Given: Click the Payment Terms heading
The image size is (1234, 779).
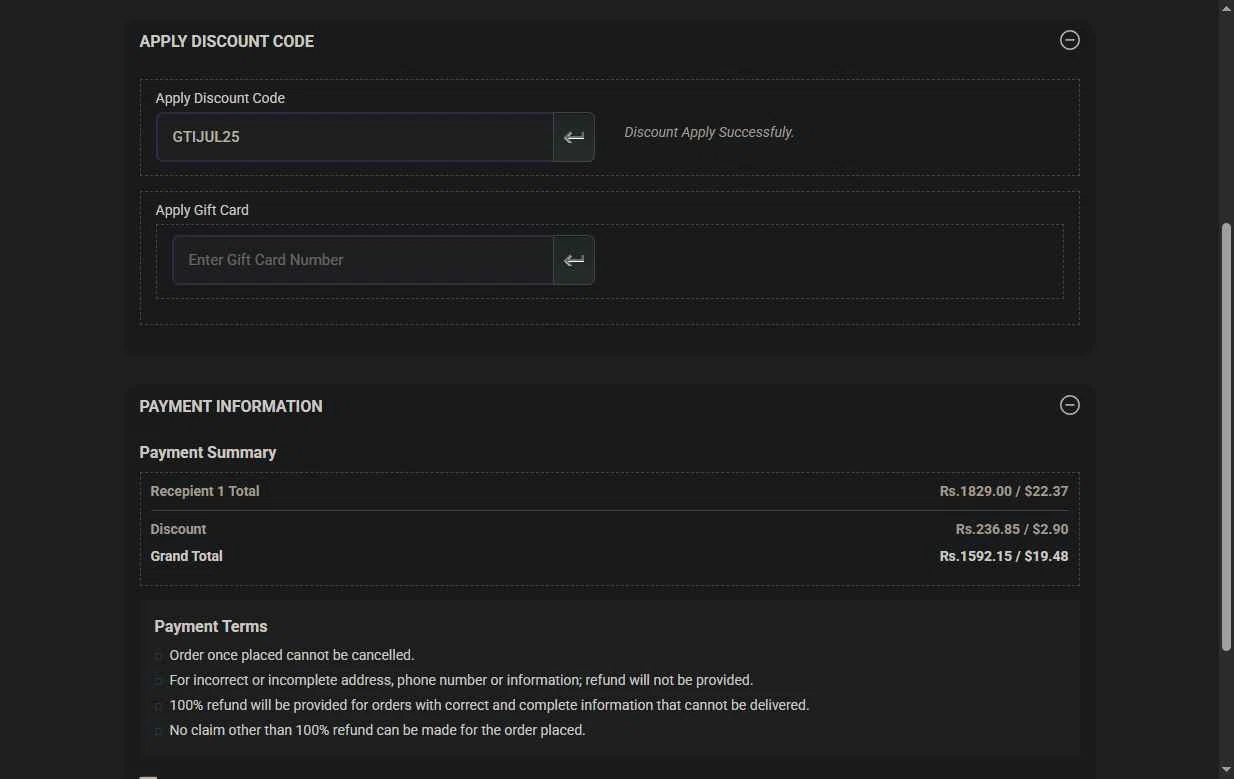Looking at the screenshot, I should click(211, 626).
